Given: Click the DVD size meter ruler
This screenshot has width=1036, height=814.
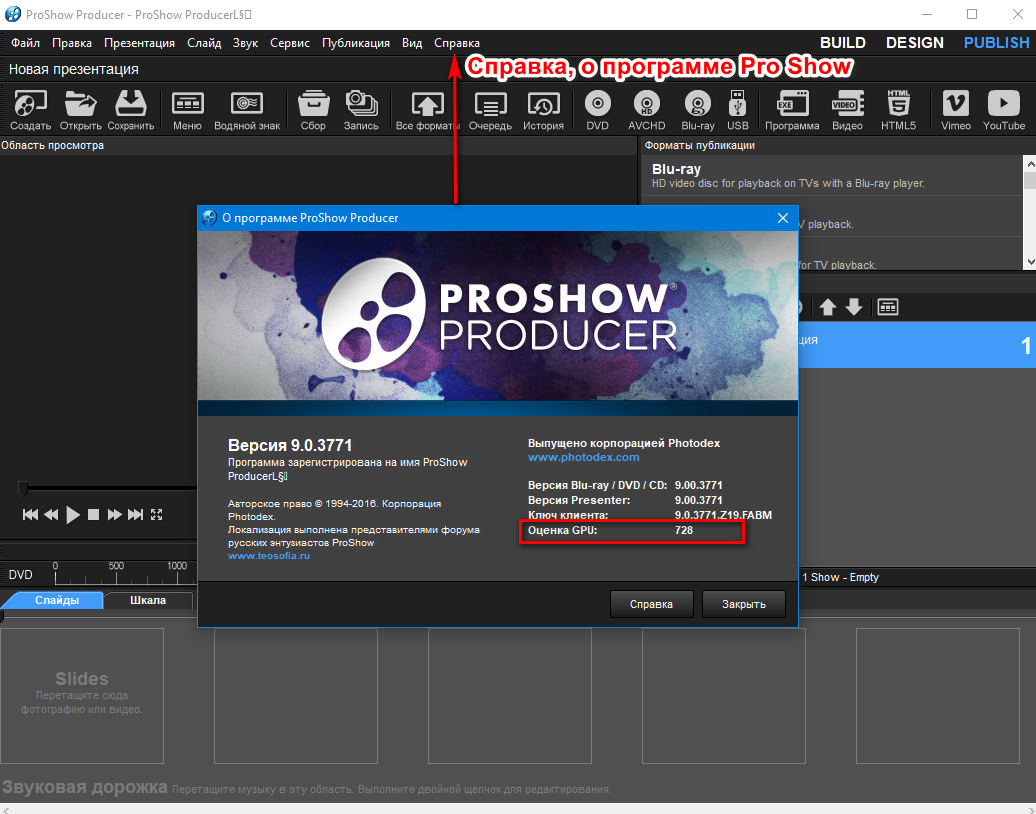Looking at the screenshot, I should [126, 574].
